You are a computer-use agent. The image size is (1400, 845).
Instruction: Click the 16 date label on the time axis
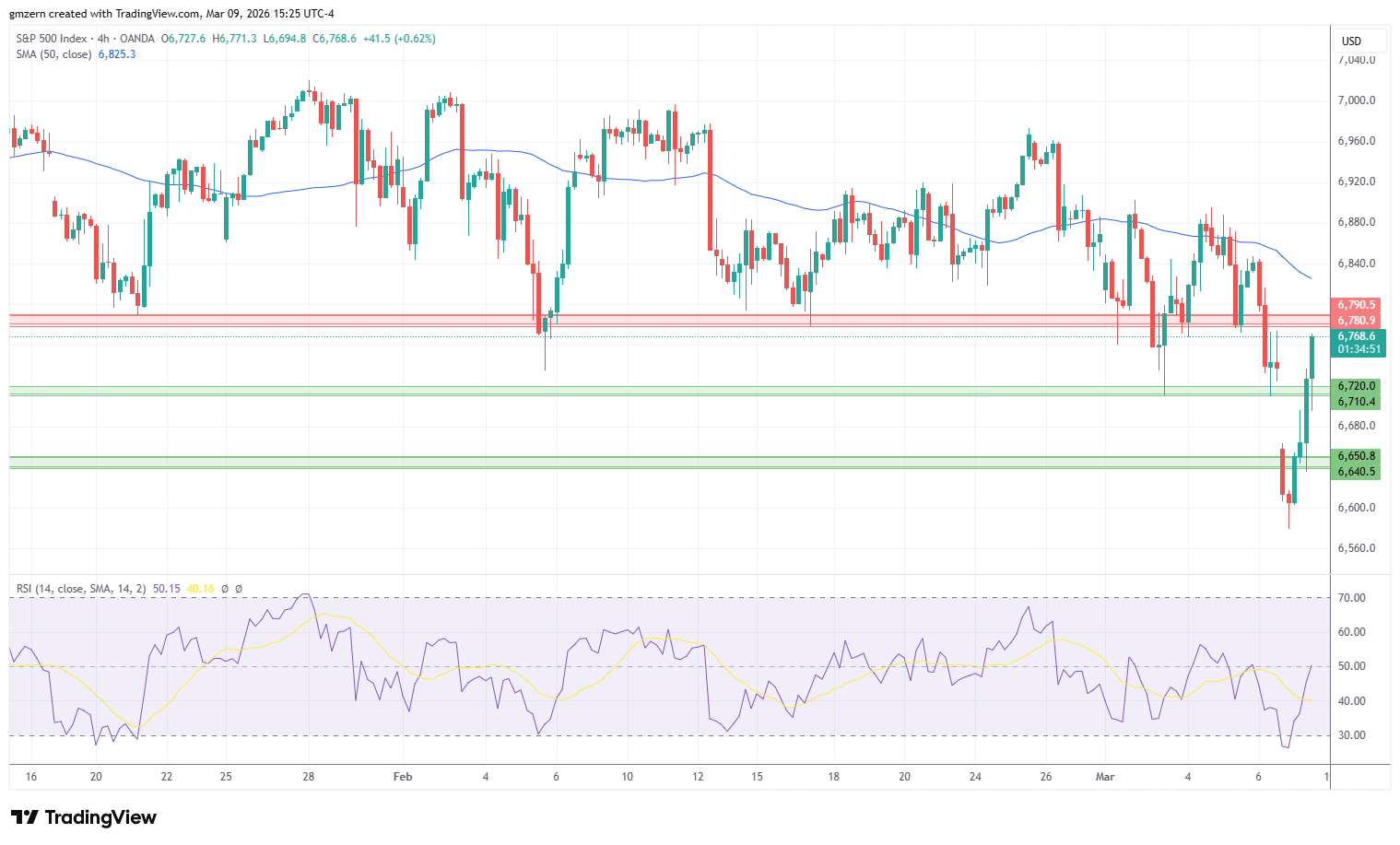(31, 777)
